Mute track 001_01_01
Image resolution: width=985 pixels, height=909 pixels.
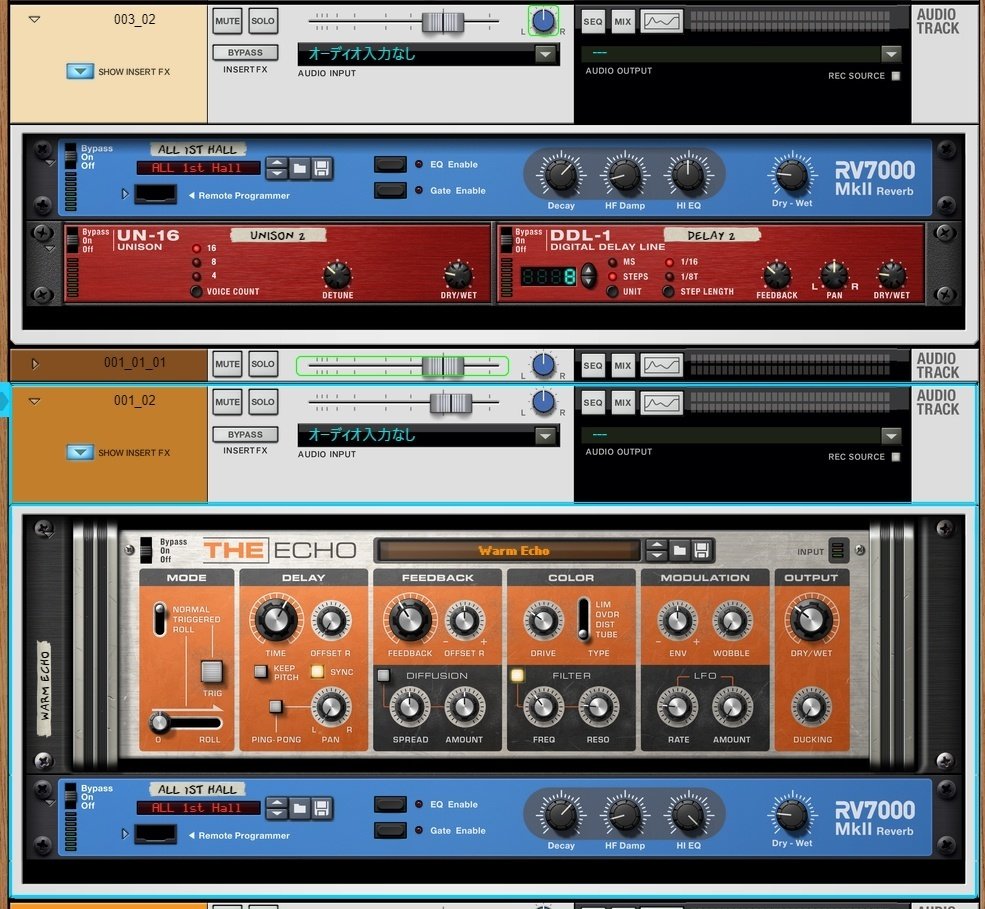[x=227, y=364]
